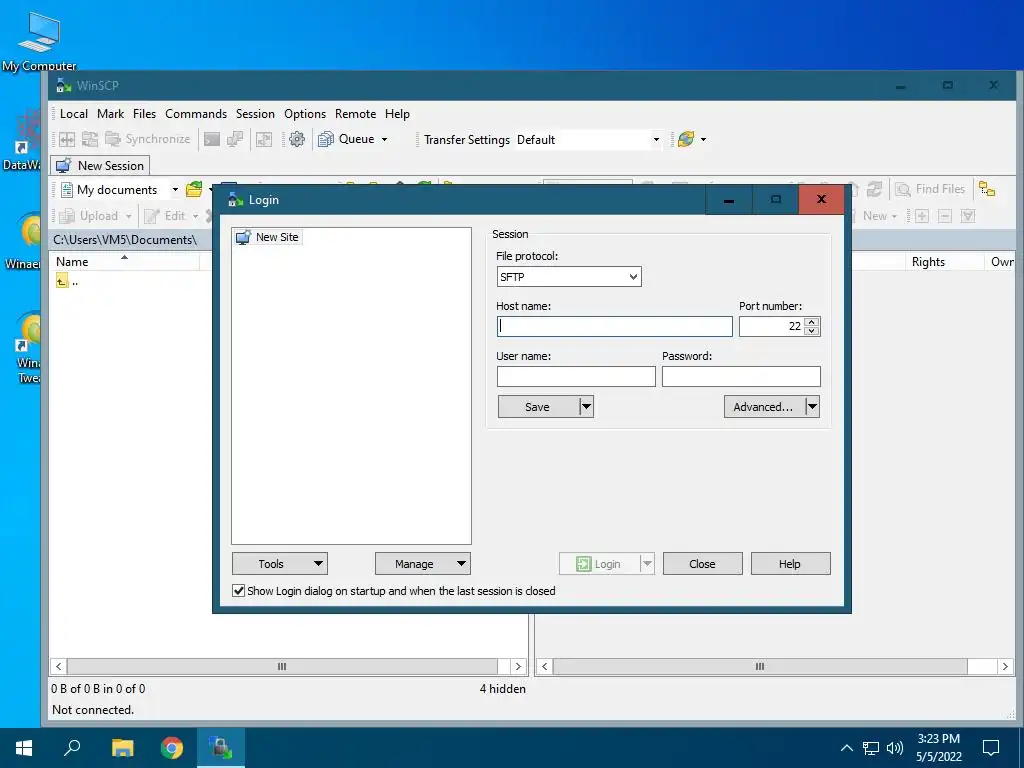Open the Commands menu
1024x768 pixels.
(196, 114)
